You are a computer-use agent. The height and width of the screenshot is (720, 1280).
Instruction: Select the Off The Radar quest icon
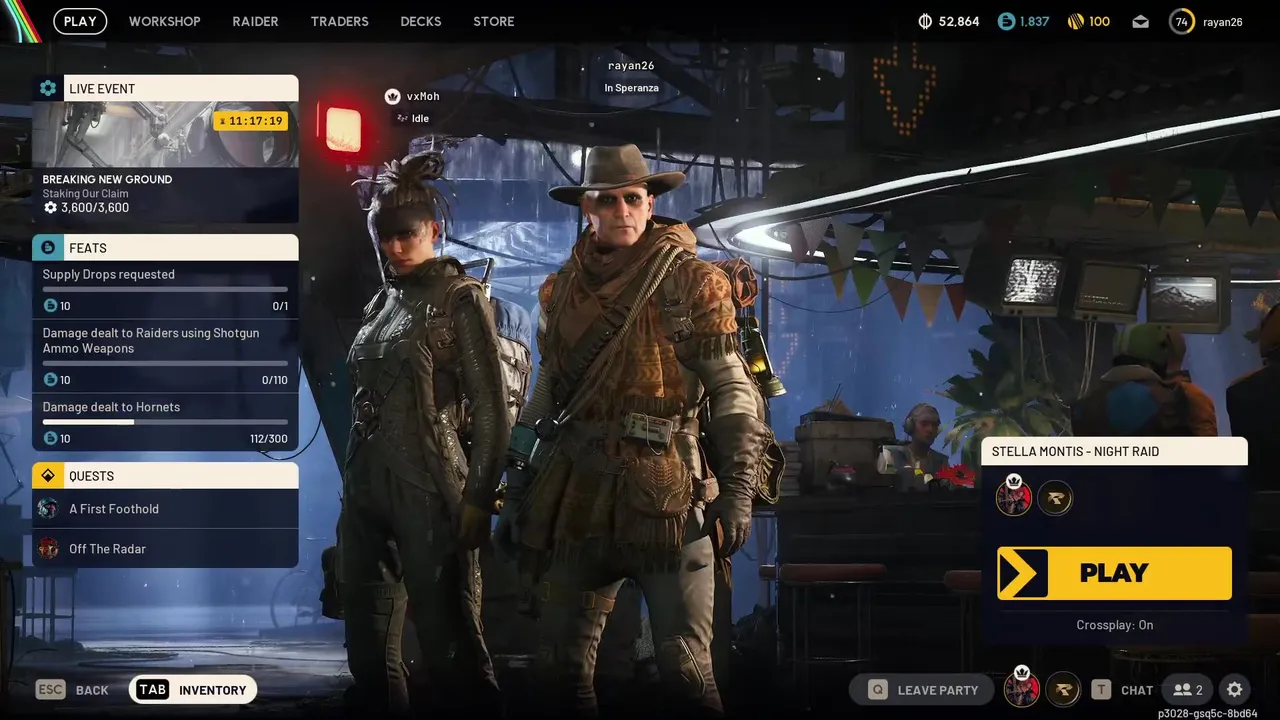pos(48,548)
